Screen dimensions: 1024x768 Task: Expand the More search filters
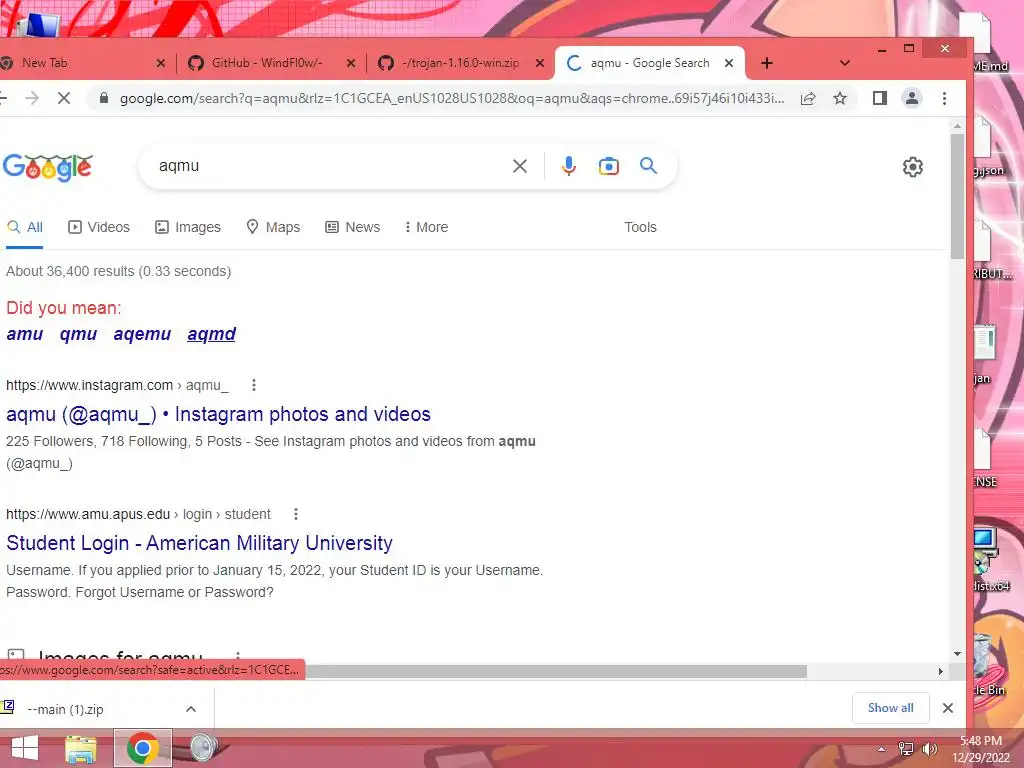point(426,227)
